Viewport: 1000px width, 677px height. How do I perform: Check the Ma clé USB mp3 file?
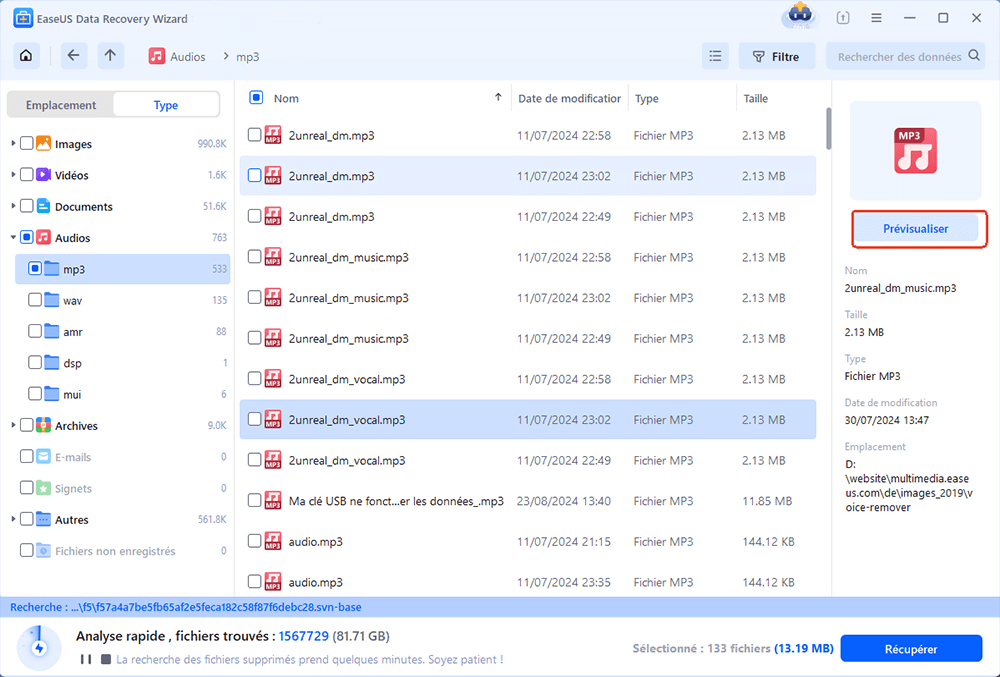pyautogui.click(x=254, y=501)
